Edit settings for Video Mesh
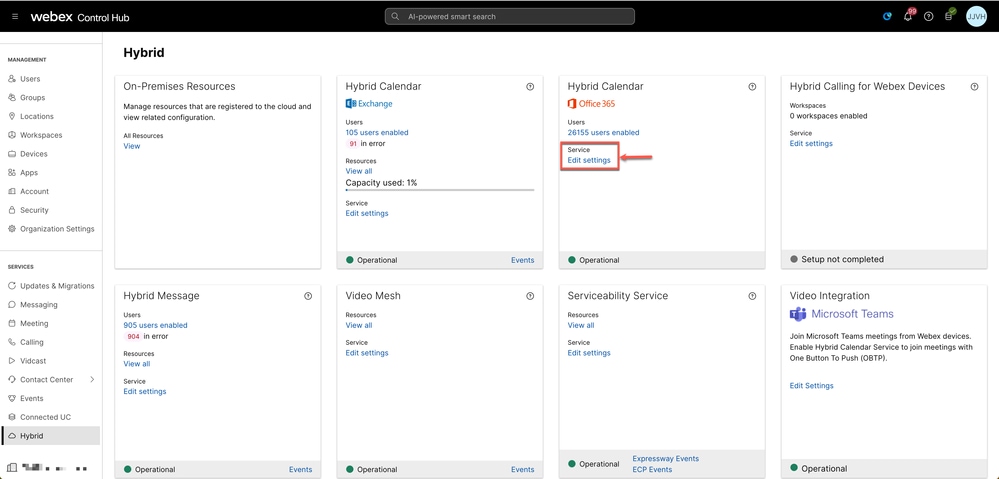This screenshot has height=479, width=999. click(367, 353)
